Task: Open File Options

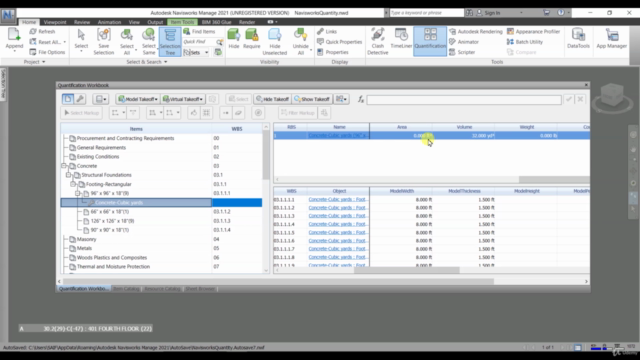Action: click(47, 52)
